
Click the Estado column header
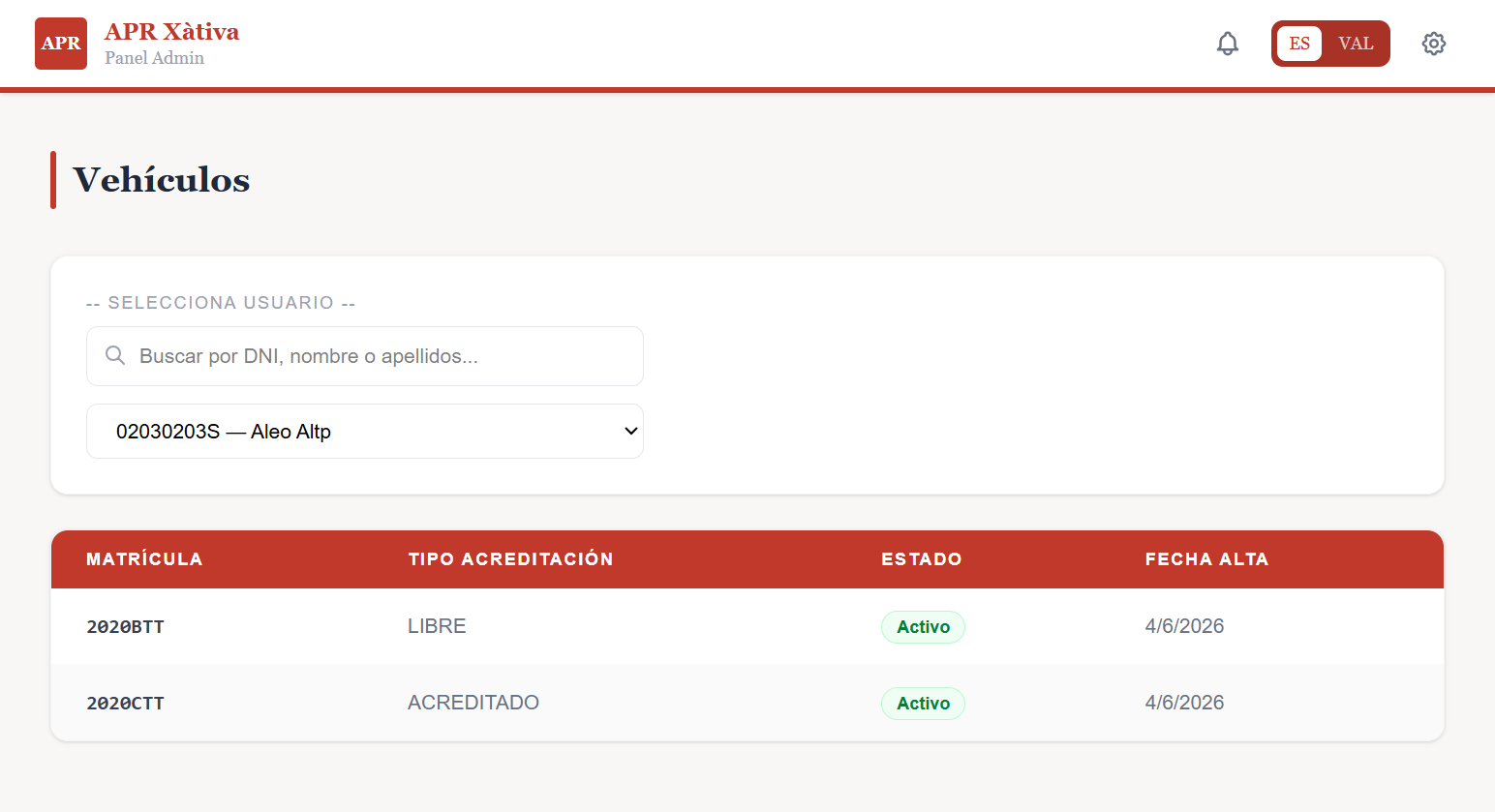click(922, 559)
